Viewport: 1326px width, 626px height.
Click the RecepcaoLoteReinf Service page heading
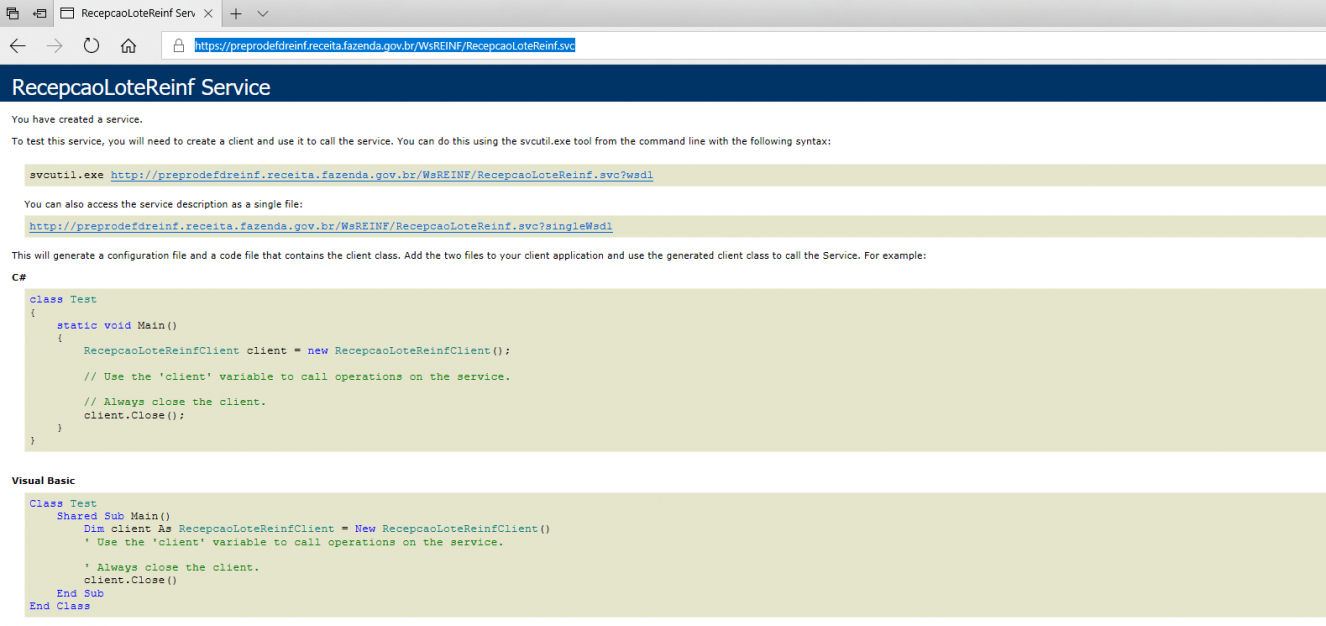click(141, 88)
